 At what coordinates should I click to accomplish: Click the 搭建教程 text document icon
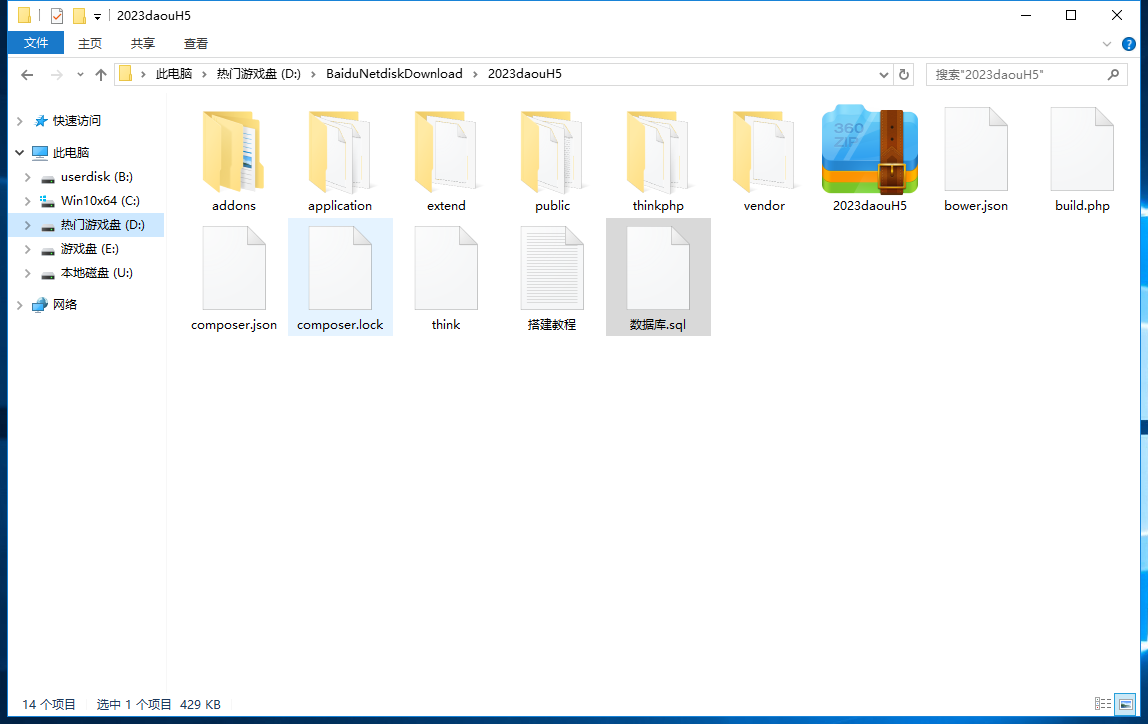552,268
